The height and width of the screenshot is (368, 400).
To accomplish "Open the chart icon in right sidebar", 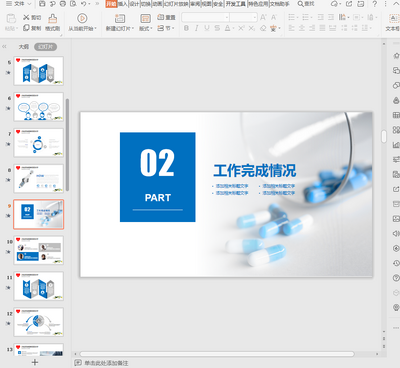I will click(396, 145).
